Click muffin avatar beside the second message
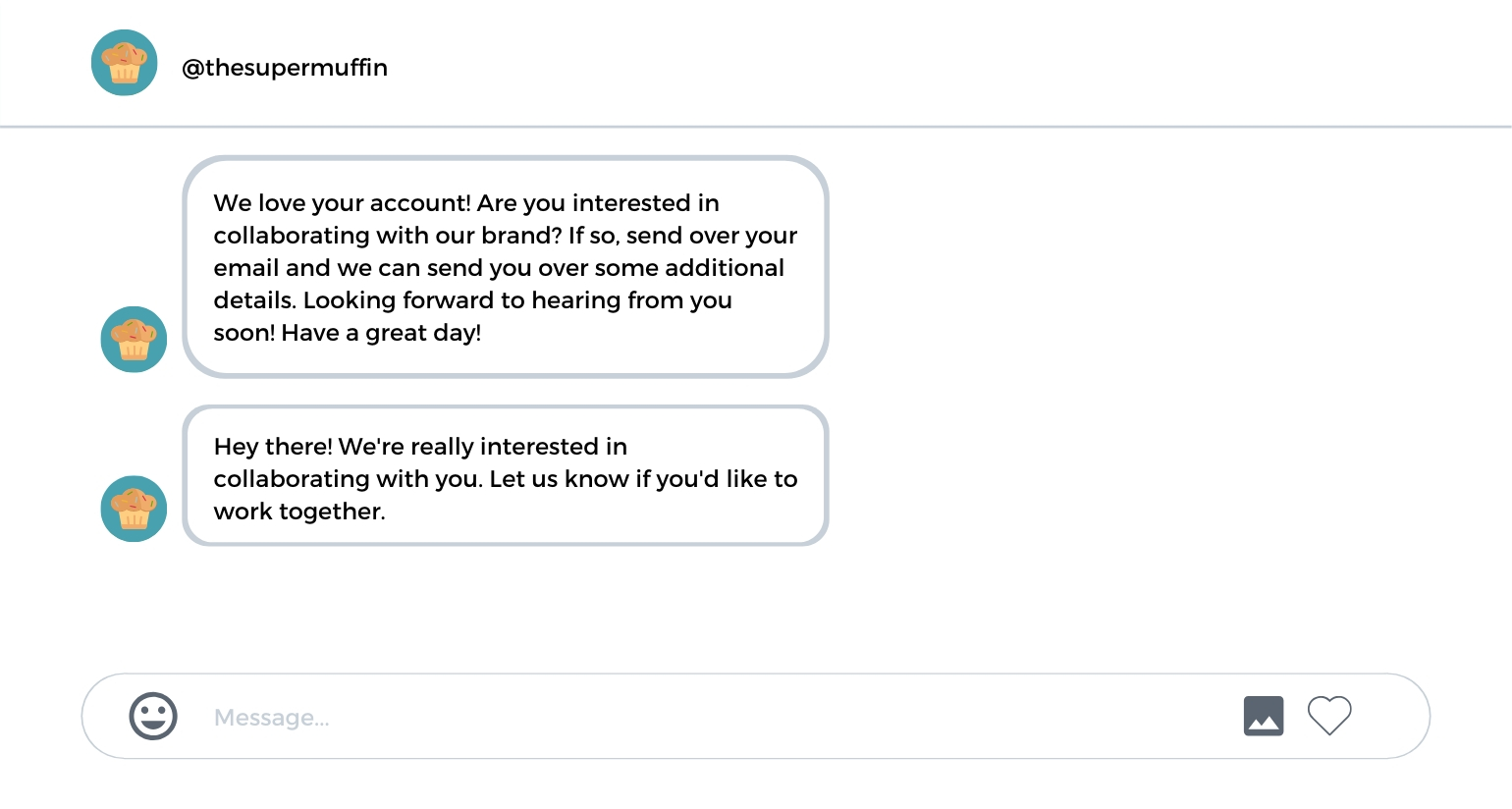 pos(135,510)
